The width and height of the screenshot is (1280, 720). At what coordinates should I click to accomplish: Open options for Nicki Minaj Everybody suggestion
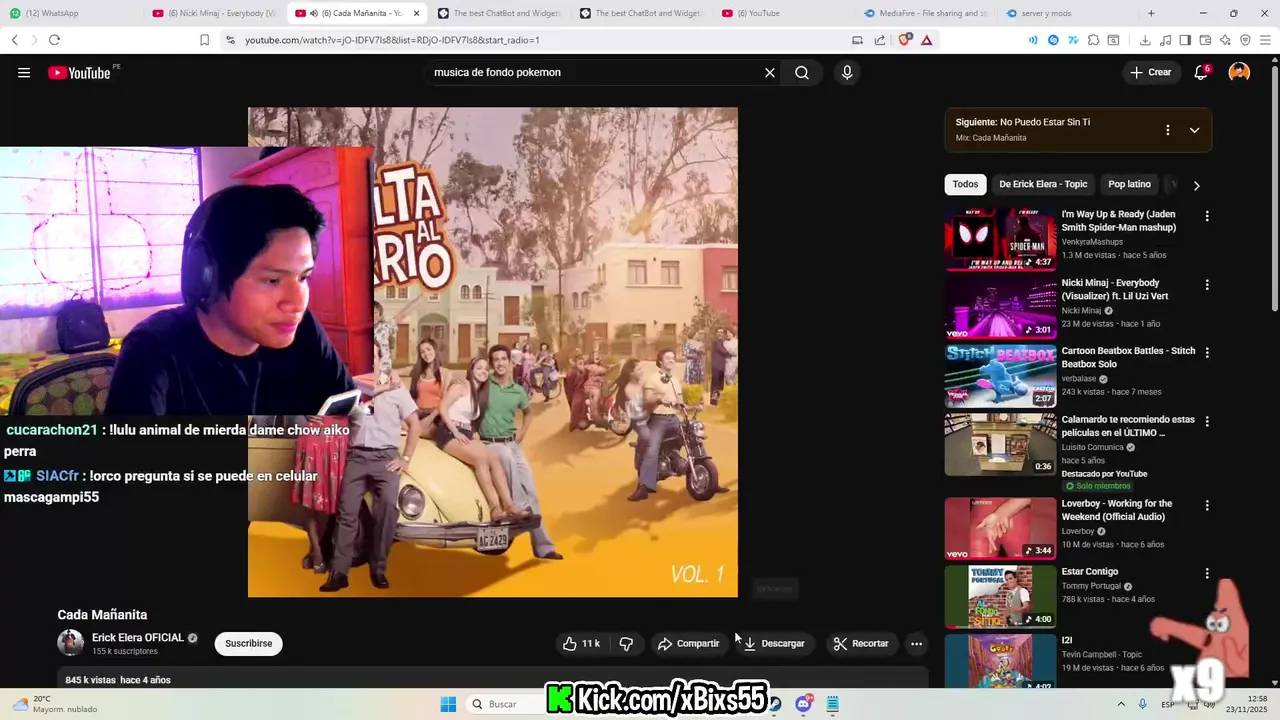pyautogui.click(x=1207, y=285)
